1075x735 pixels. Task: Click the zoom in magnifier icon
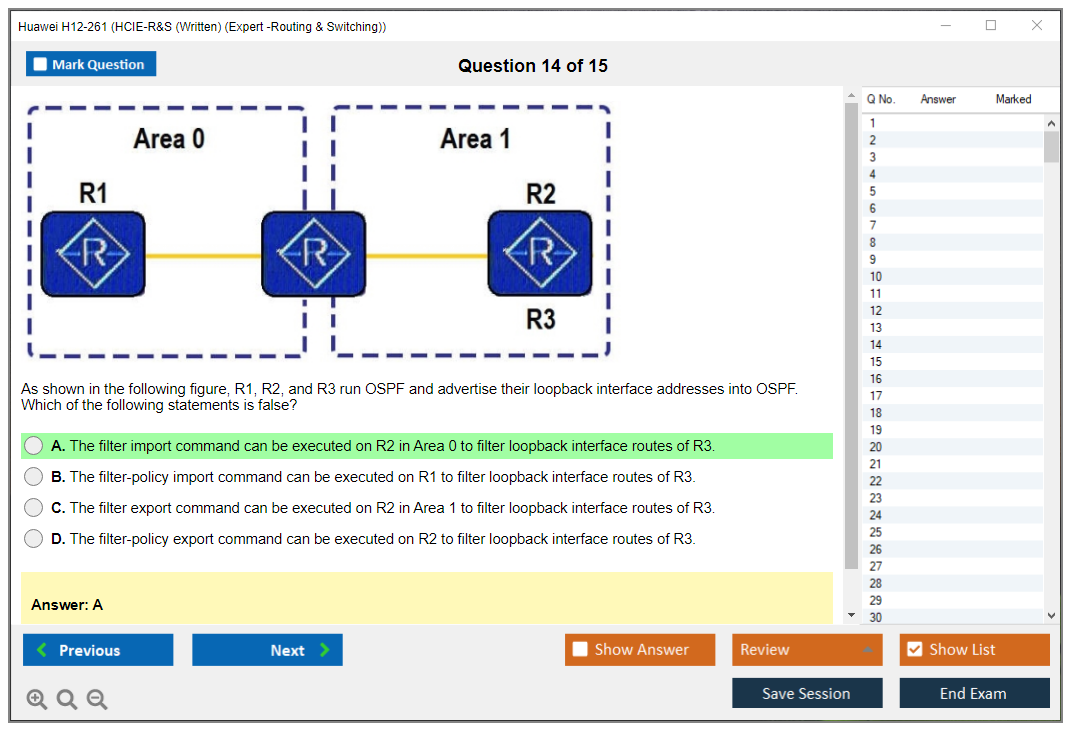[x=37, y=700]
